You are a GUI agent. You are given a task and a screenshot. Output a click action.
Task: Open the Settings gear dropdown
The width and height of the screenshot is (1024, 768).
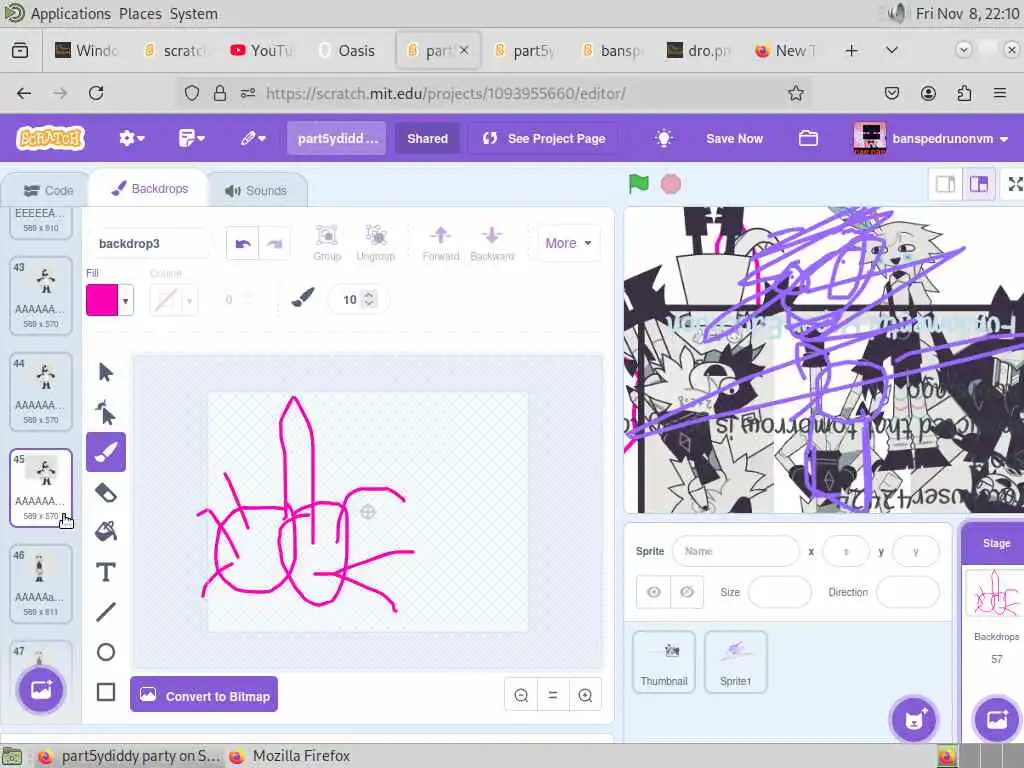[x=131, y=138]
